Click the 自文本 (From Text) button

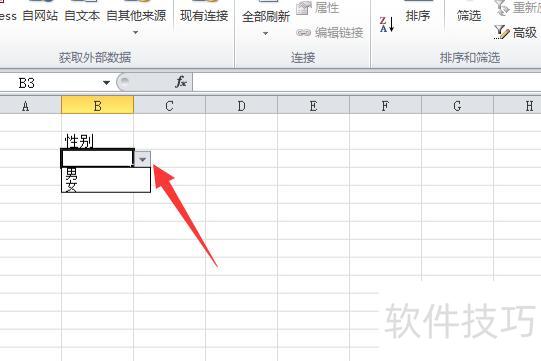pyautogui.click(x=82, y=16)
